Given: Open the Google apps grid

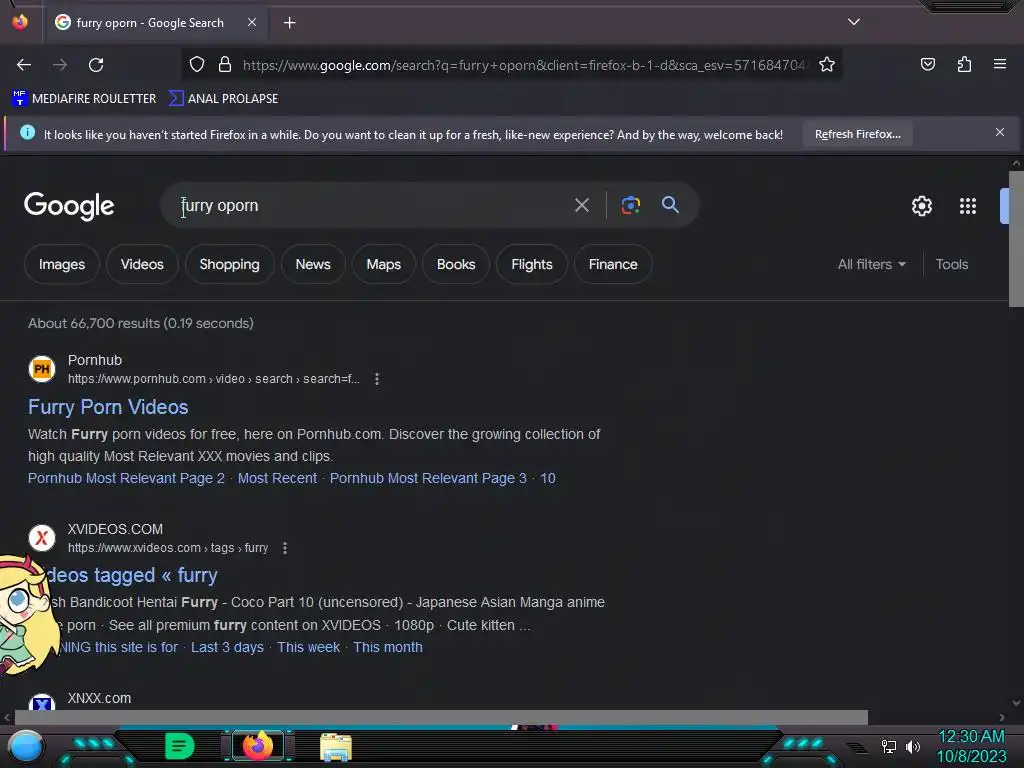Looking at the screenshot, I should (967, 206).
